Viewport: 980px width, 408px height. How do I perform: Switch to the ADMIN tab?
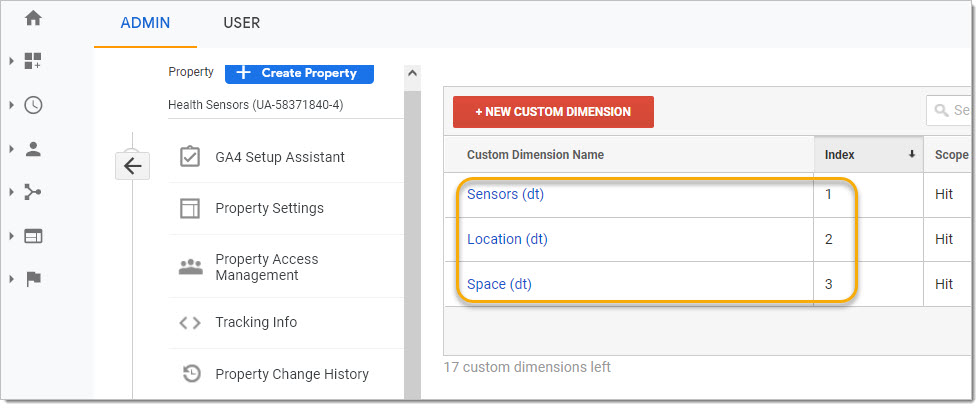[x=145, y=23]
